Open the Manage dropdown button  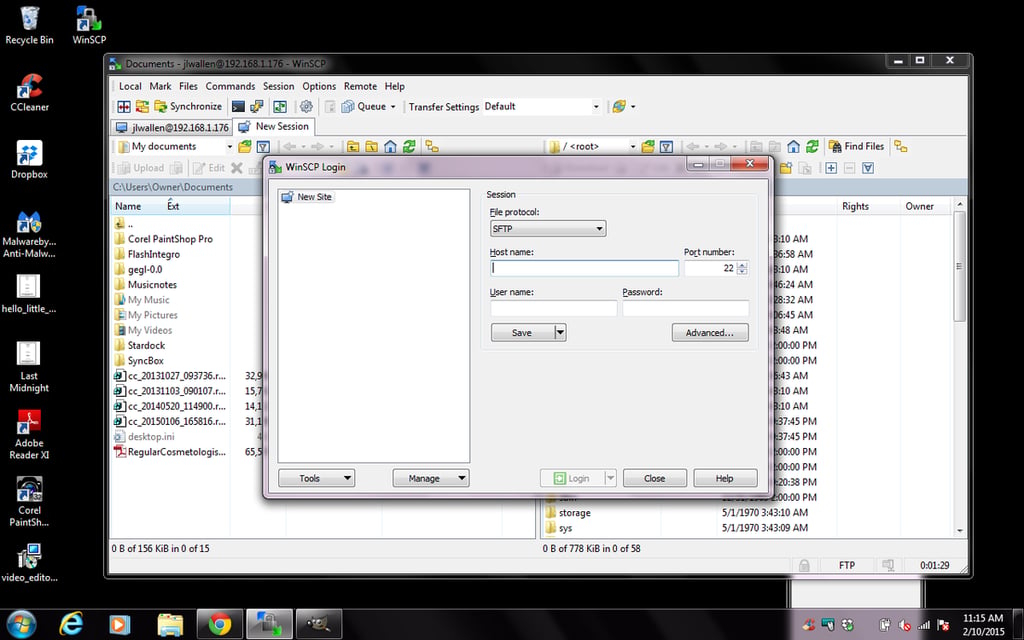[430, 478]
